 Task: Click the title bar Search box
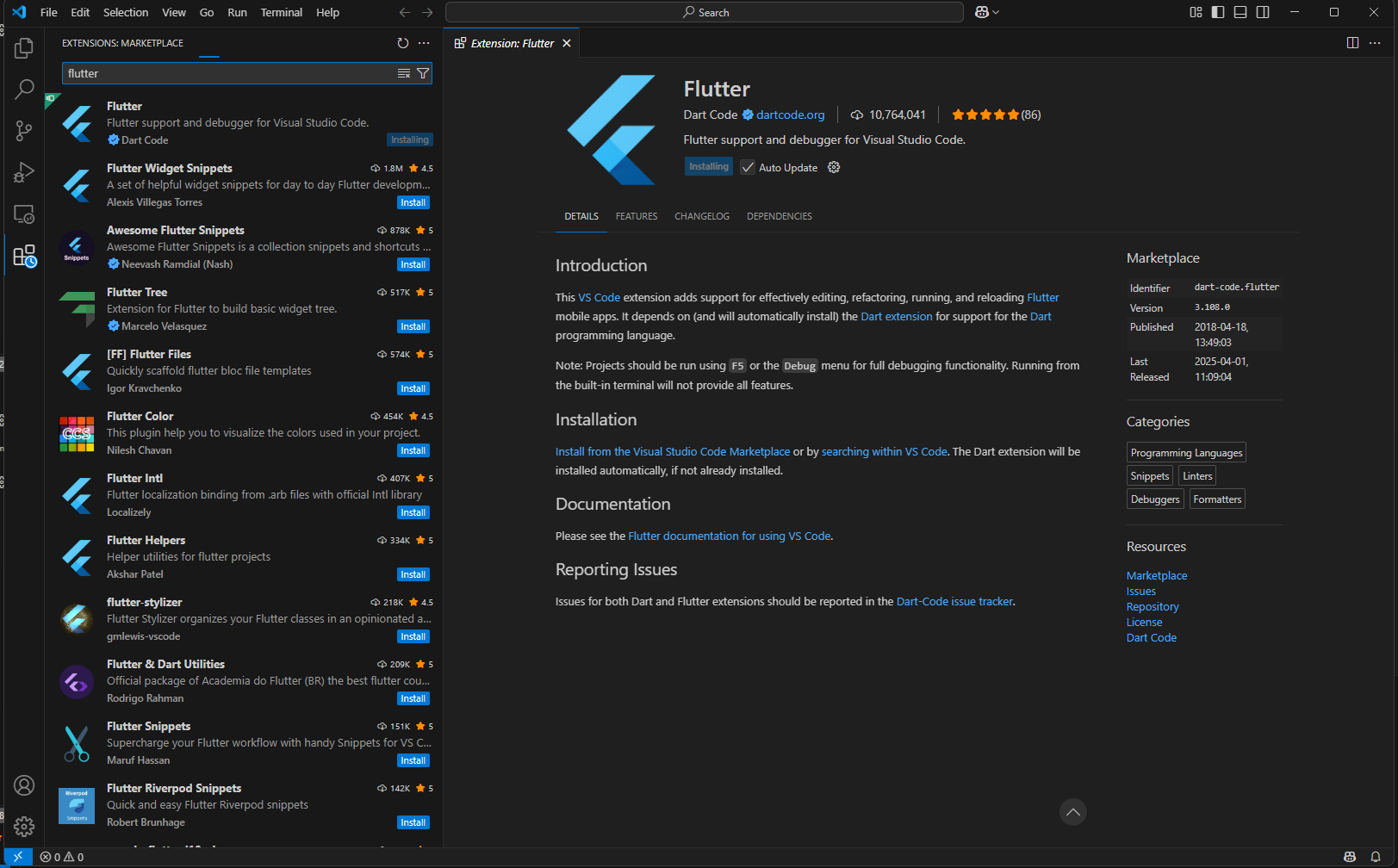pos(705,12)
